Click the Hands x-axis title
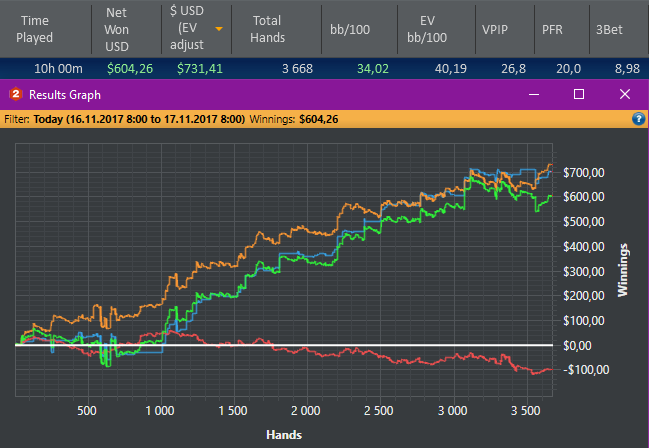The image size is (649, 448). click(x=284, y=435)
